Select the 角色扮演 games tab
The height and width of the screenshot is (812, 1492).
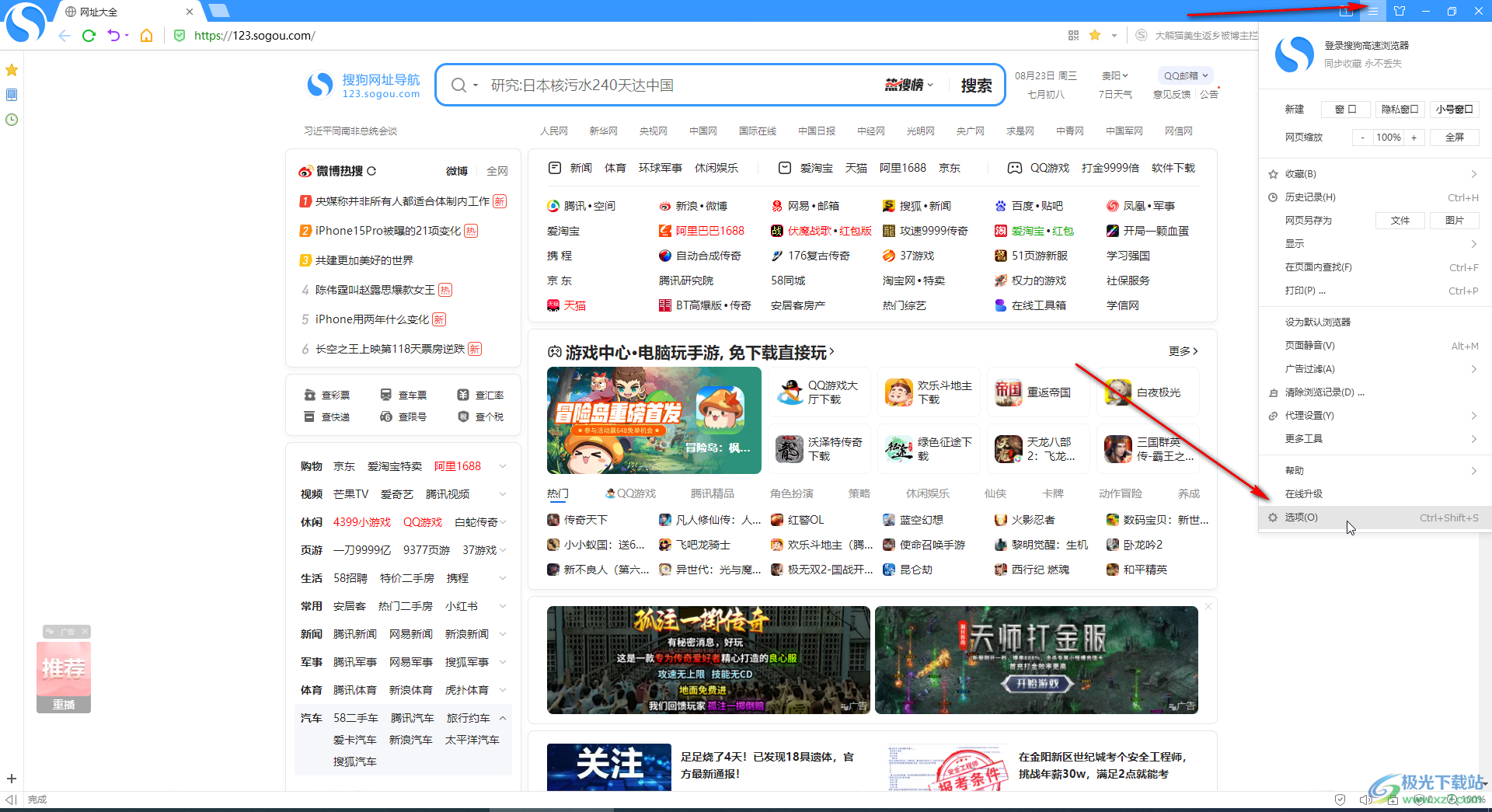(792, 493)
